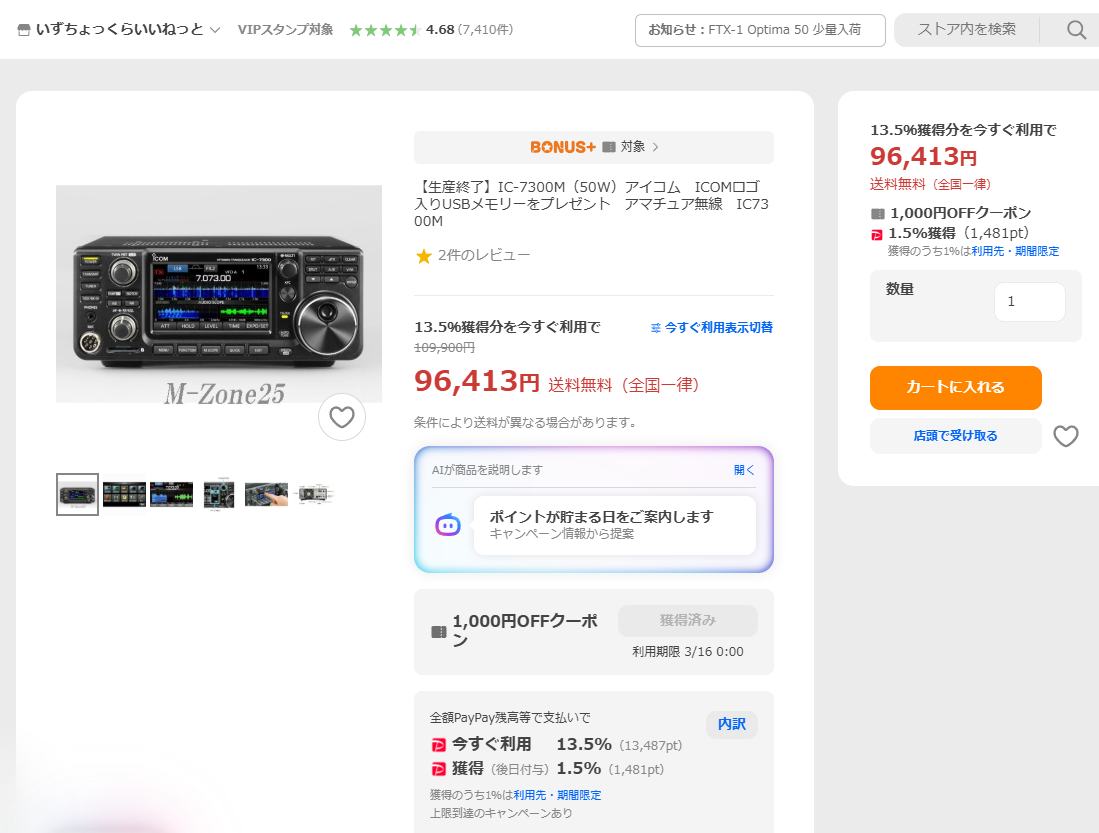1099x833 pixels.
Task: Click the green rating stars
Action: click(384, 30)
